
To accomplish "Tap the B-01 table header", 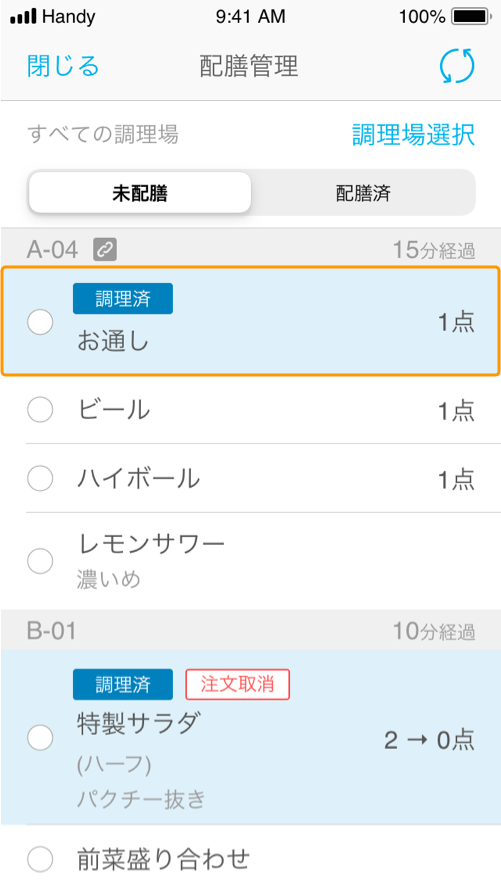I will pyautogui.click(x=250, y=630).
